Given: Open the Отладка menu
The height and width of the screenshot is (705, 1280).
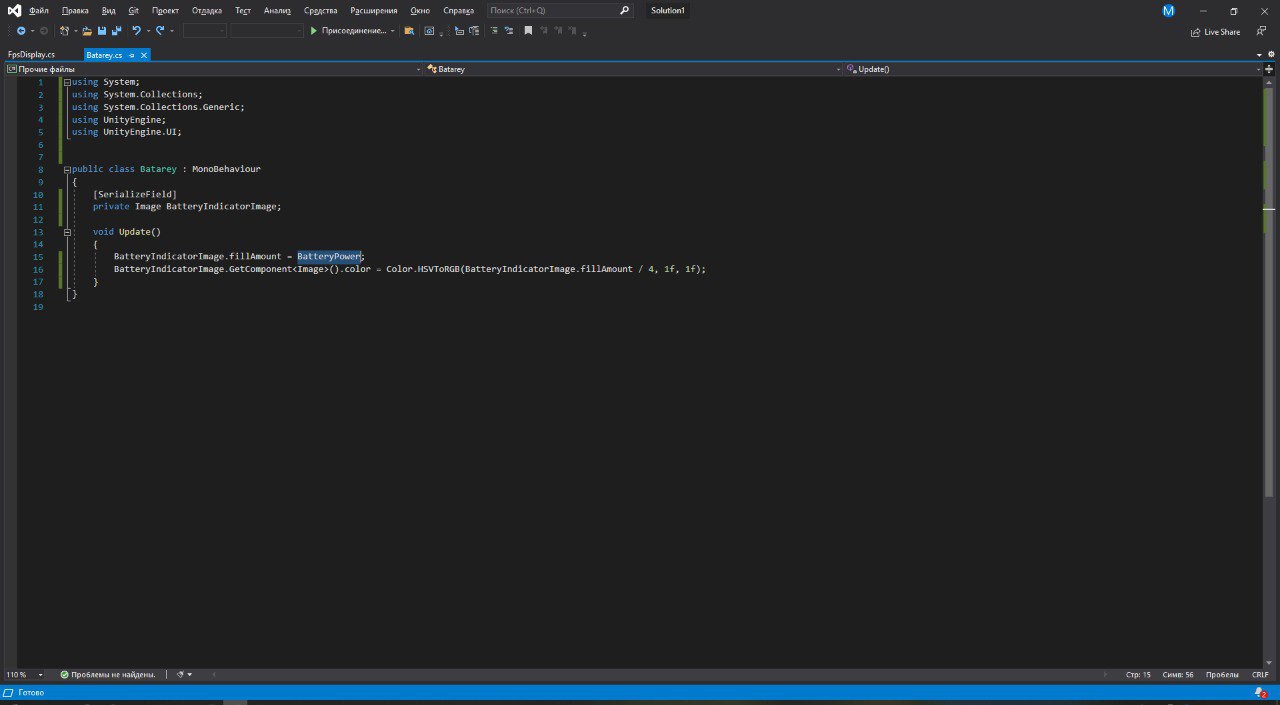Looking at the screenshot, I should point(206,10).
